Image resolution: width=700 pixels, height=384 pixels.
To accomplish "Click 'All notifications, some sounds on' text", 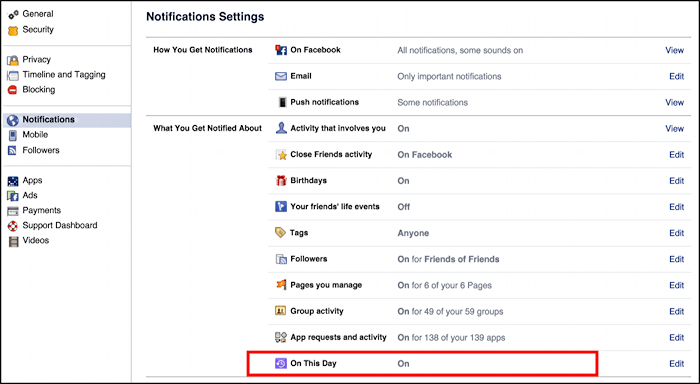I will click(460, 50).
